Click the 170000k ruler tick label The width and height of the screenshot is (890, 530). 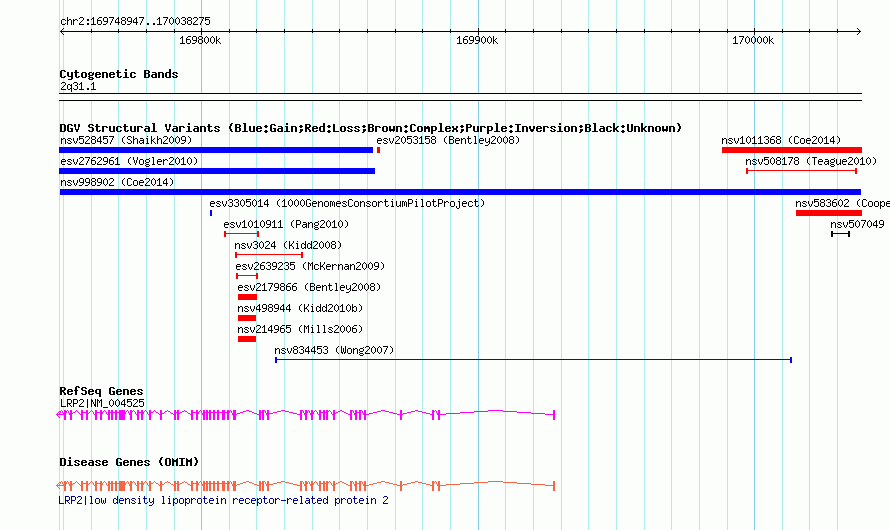753,41
